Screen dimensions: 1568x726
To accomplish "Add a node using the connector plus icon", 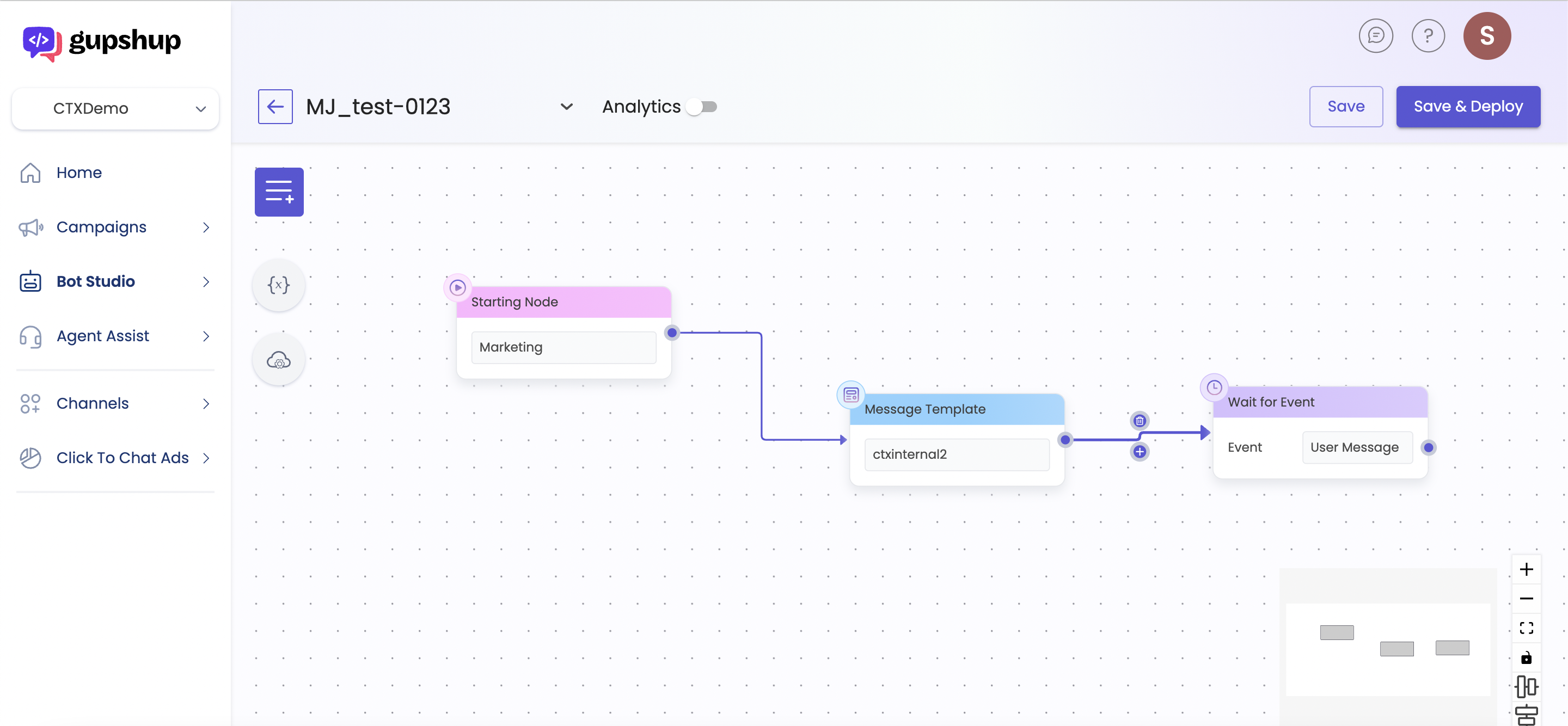I will click(x=1140, y=452).
